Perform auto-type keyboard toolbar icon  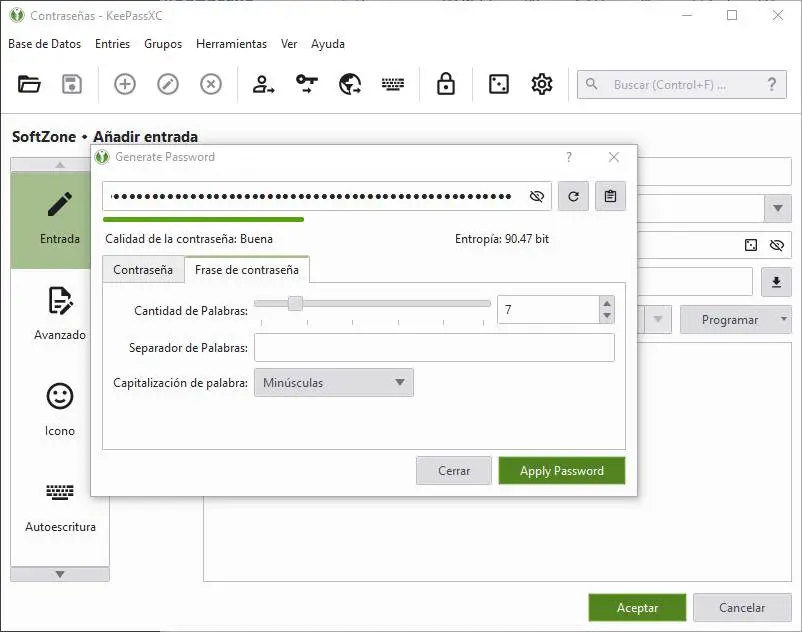[x=393, y=84]
